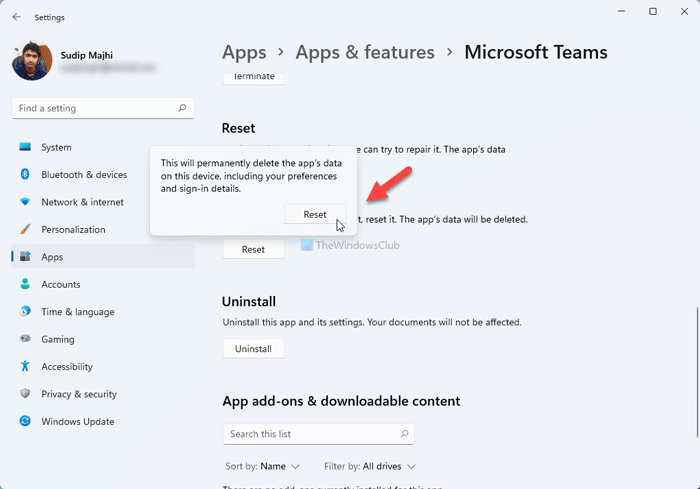
Task: Click the Terminate button
Action: click(x=253, y=77)
